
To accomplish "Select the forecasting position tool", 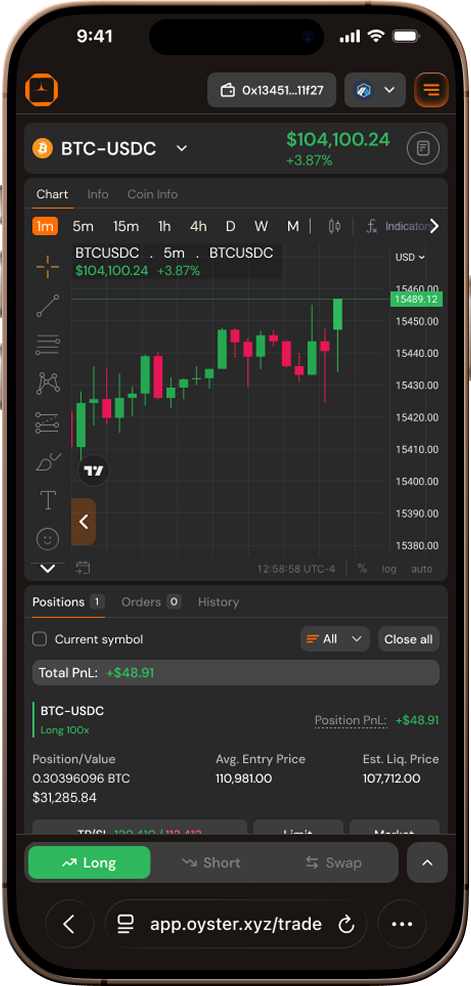I will (x=48, y=423).
